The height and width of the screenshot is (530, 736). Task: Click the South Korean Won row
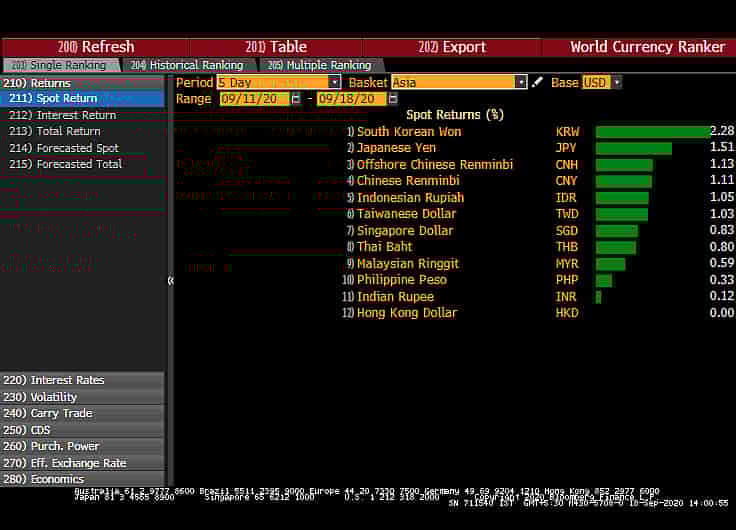click(x=409, y=132)
